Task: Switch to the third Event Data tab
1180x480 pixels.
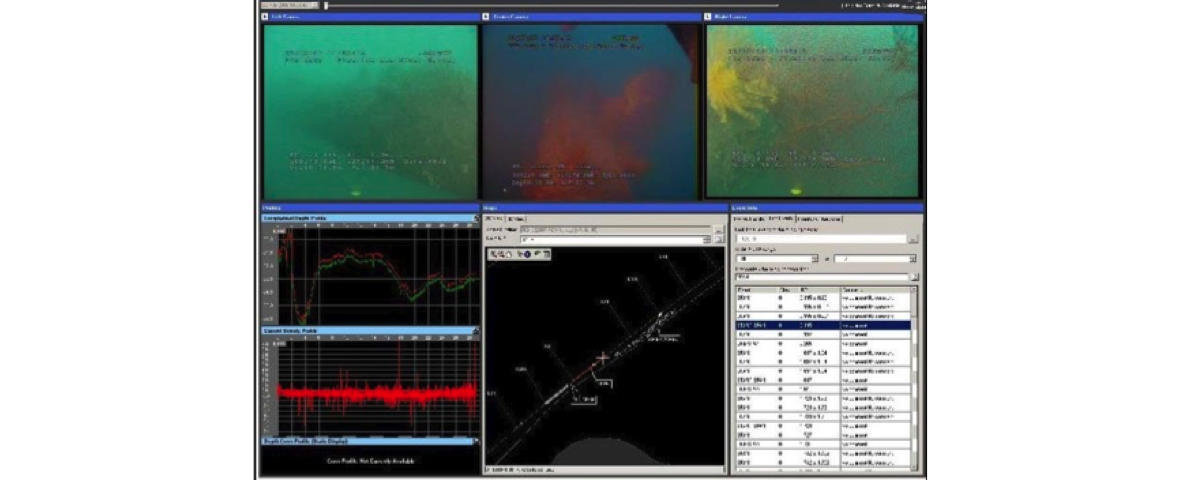Action: [819, 219]
